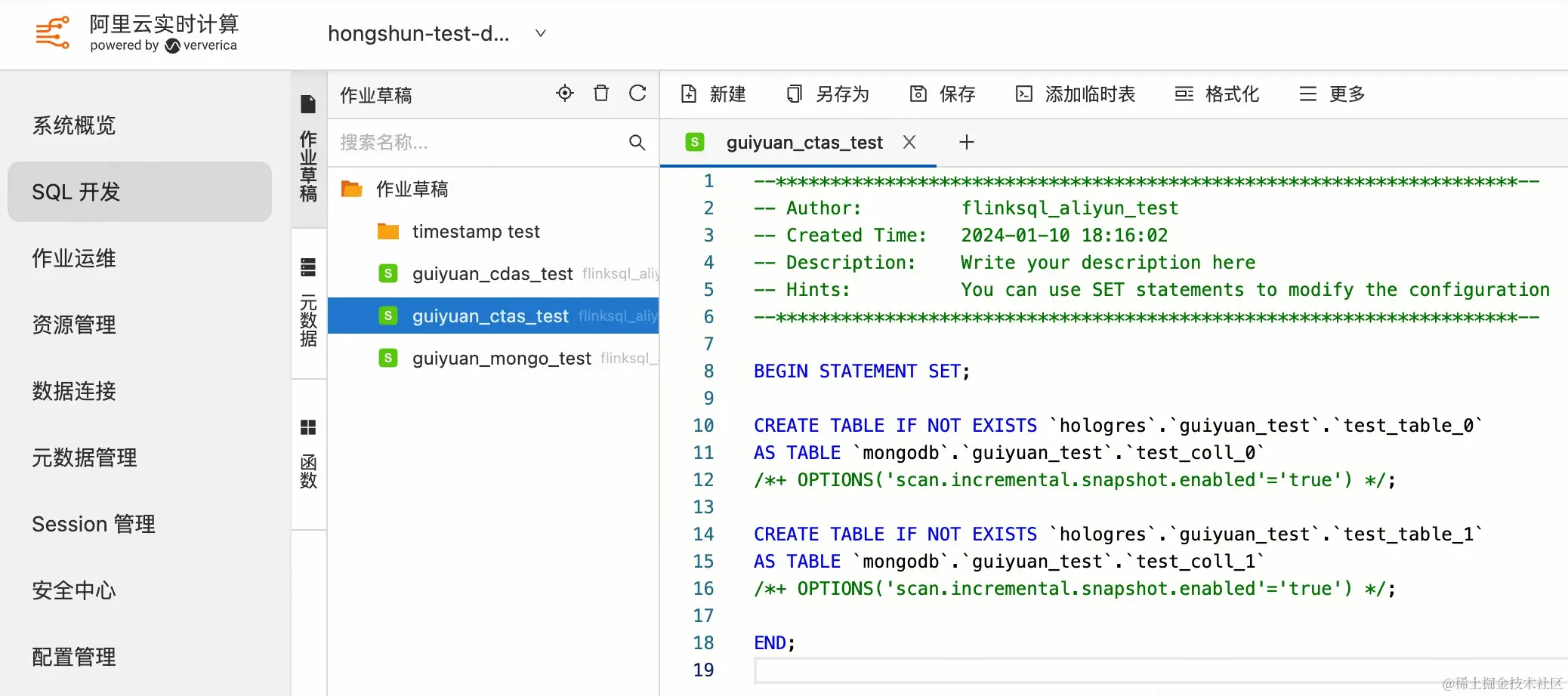The width and height of the screenshot is (1568, 696).
Task: Open 配置管理 settings
Action: click(74, 657)
